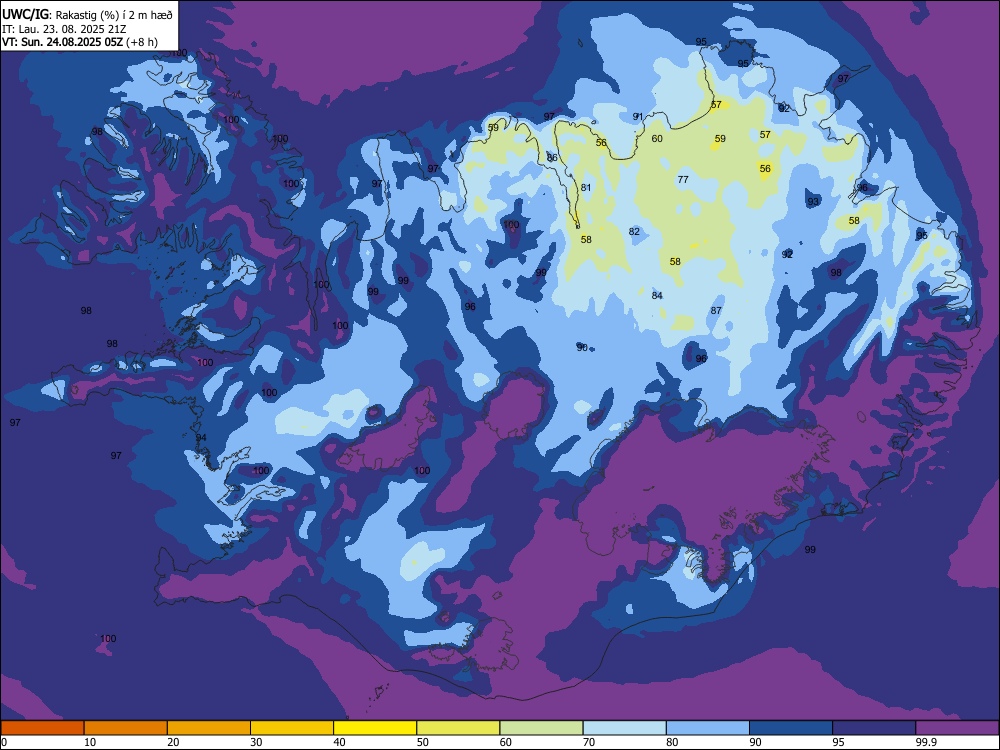Click the map humidity value 77
This screenshot has height=750, width=1000.
point(683,180)
